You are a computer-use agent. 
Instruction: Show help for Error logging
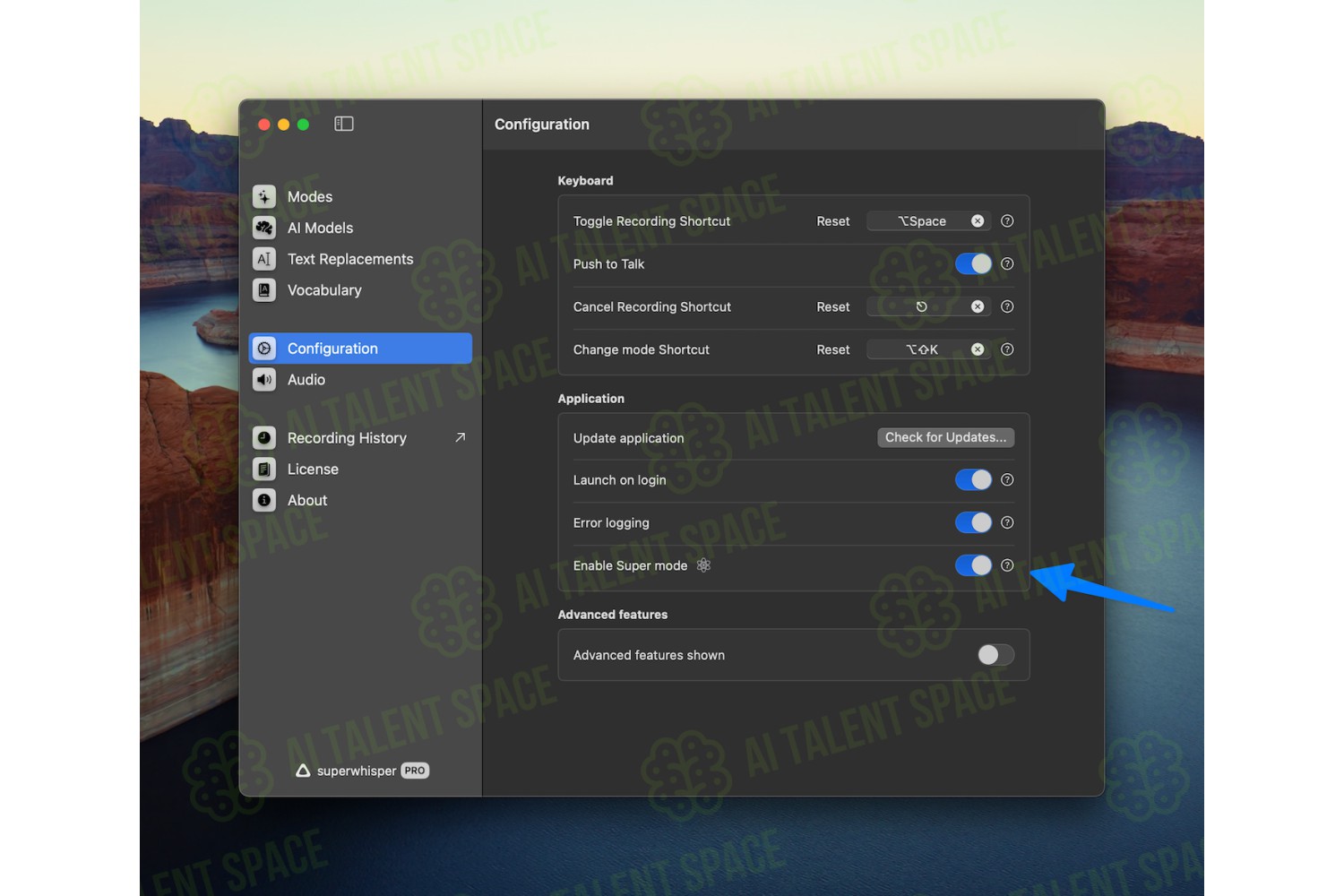tap(1007, 523)
